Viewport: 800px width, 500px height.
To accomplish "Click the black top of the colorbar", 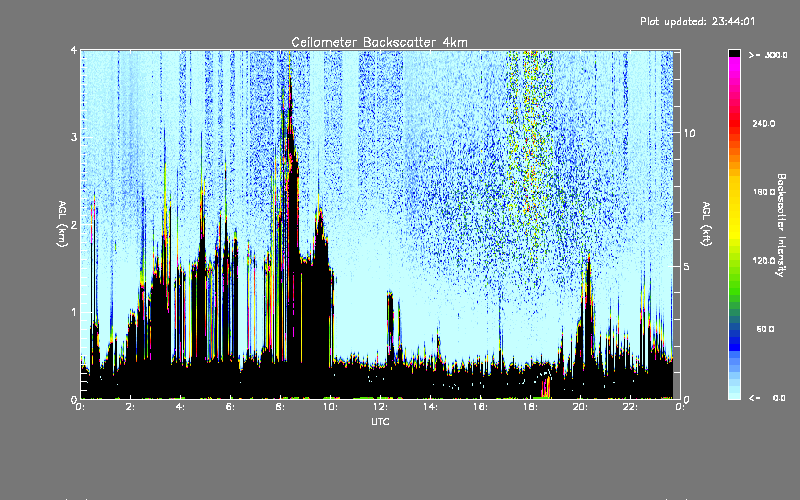I will 734,53.
